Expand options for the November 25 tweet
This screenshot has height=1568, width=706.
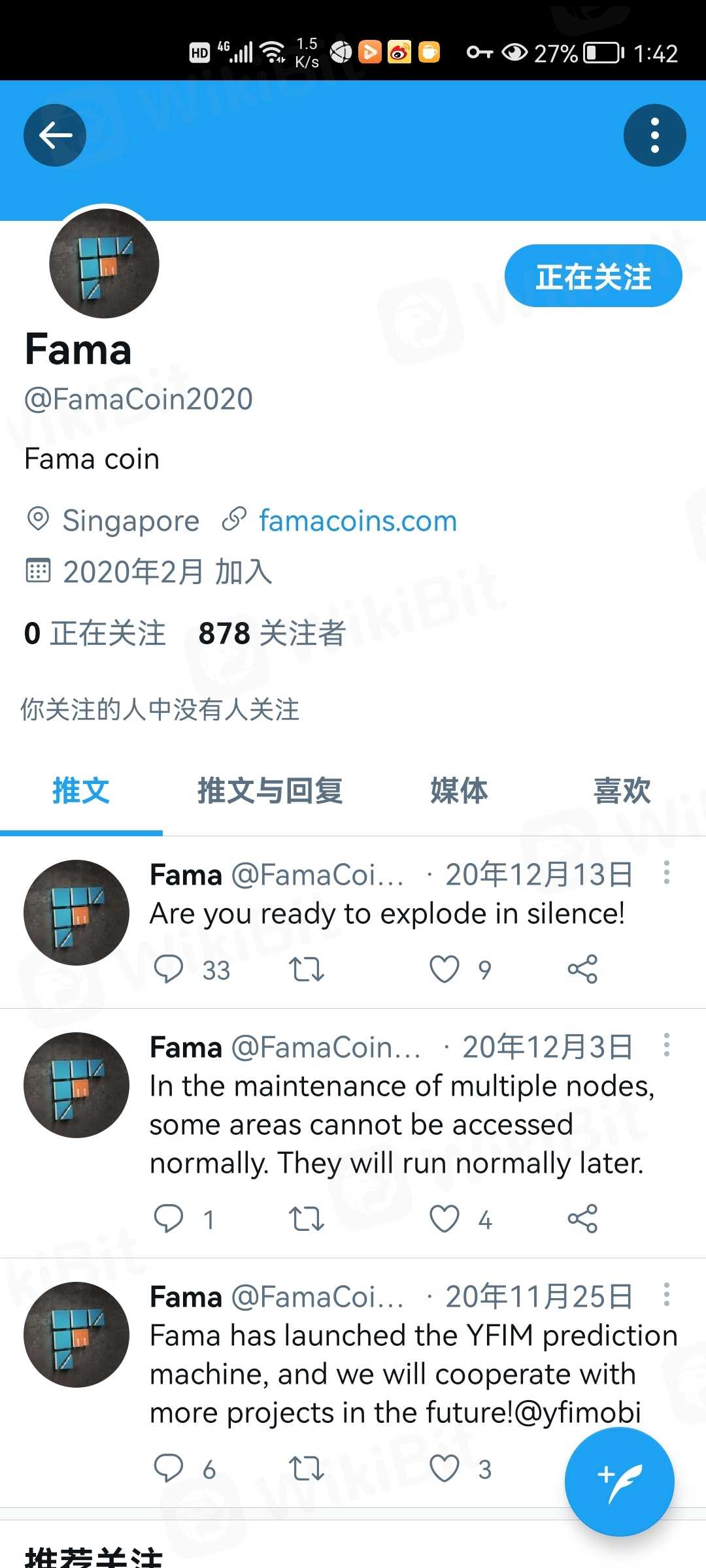pyautogui.click(x=667, y=1294)
